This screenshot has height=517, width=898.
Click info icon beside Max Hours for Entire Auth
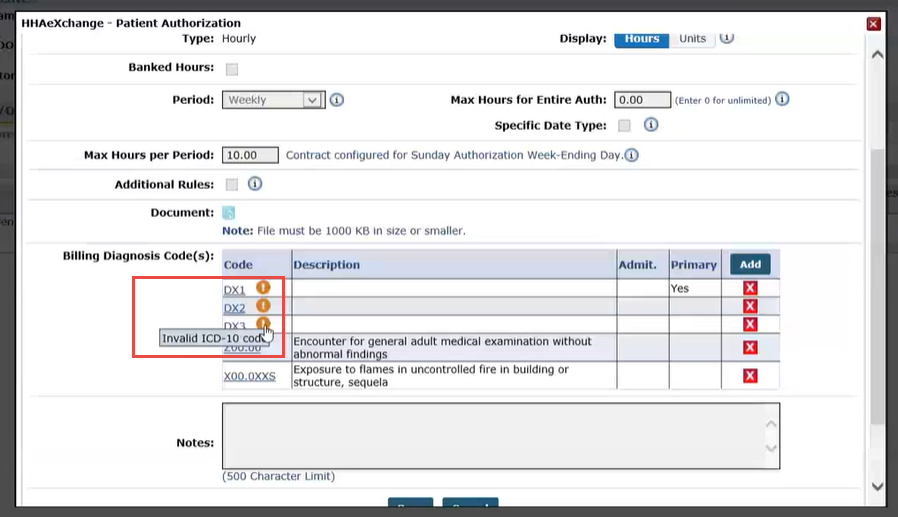782,100
